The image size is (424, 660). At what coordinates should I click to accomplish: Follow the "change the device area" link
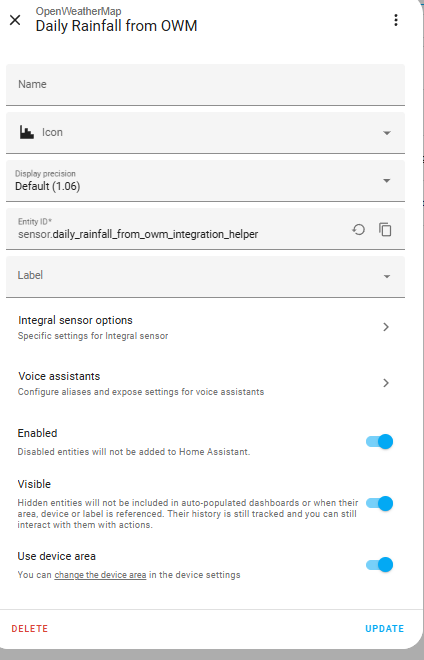[100, 575]
